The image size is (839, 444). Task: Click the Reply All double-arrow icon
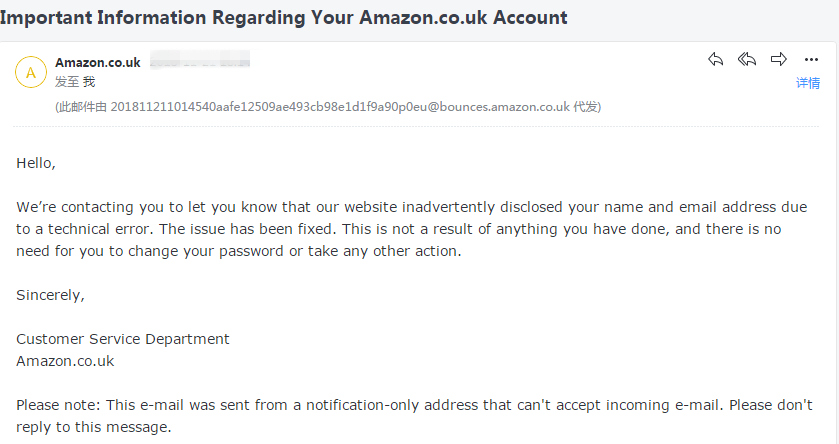tap(747, 60)
